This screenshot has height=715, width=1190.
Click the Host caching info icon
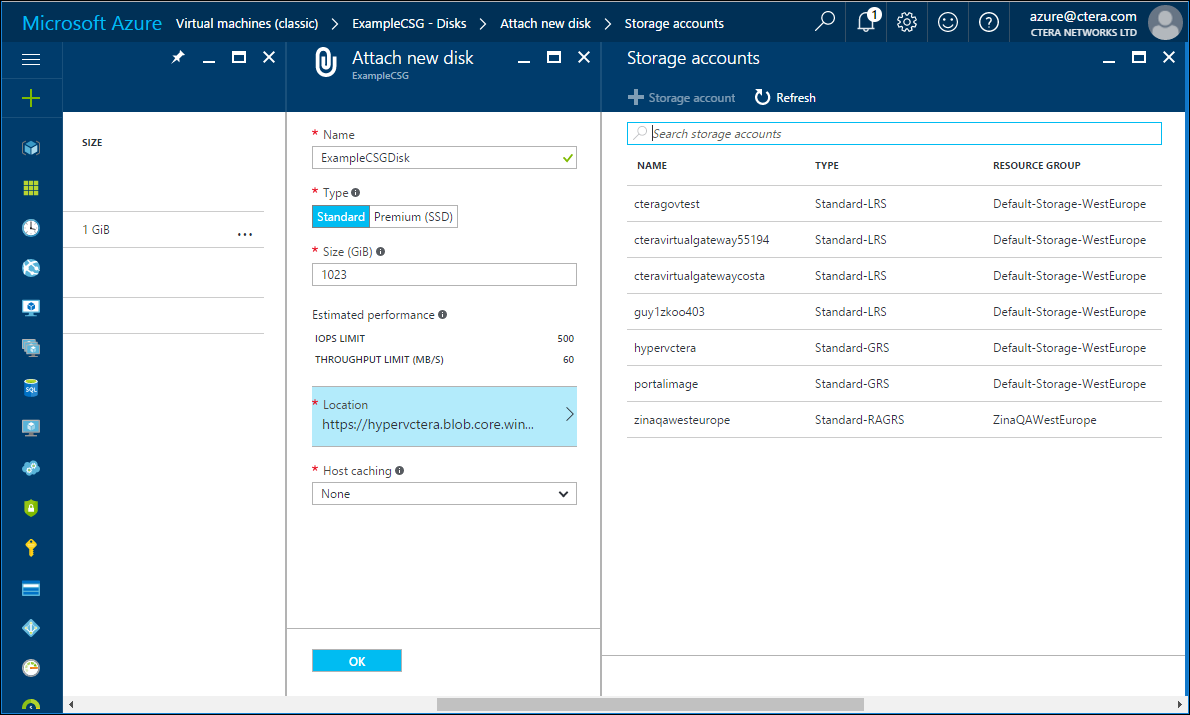pos(399,471)
